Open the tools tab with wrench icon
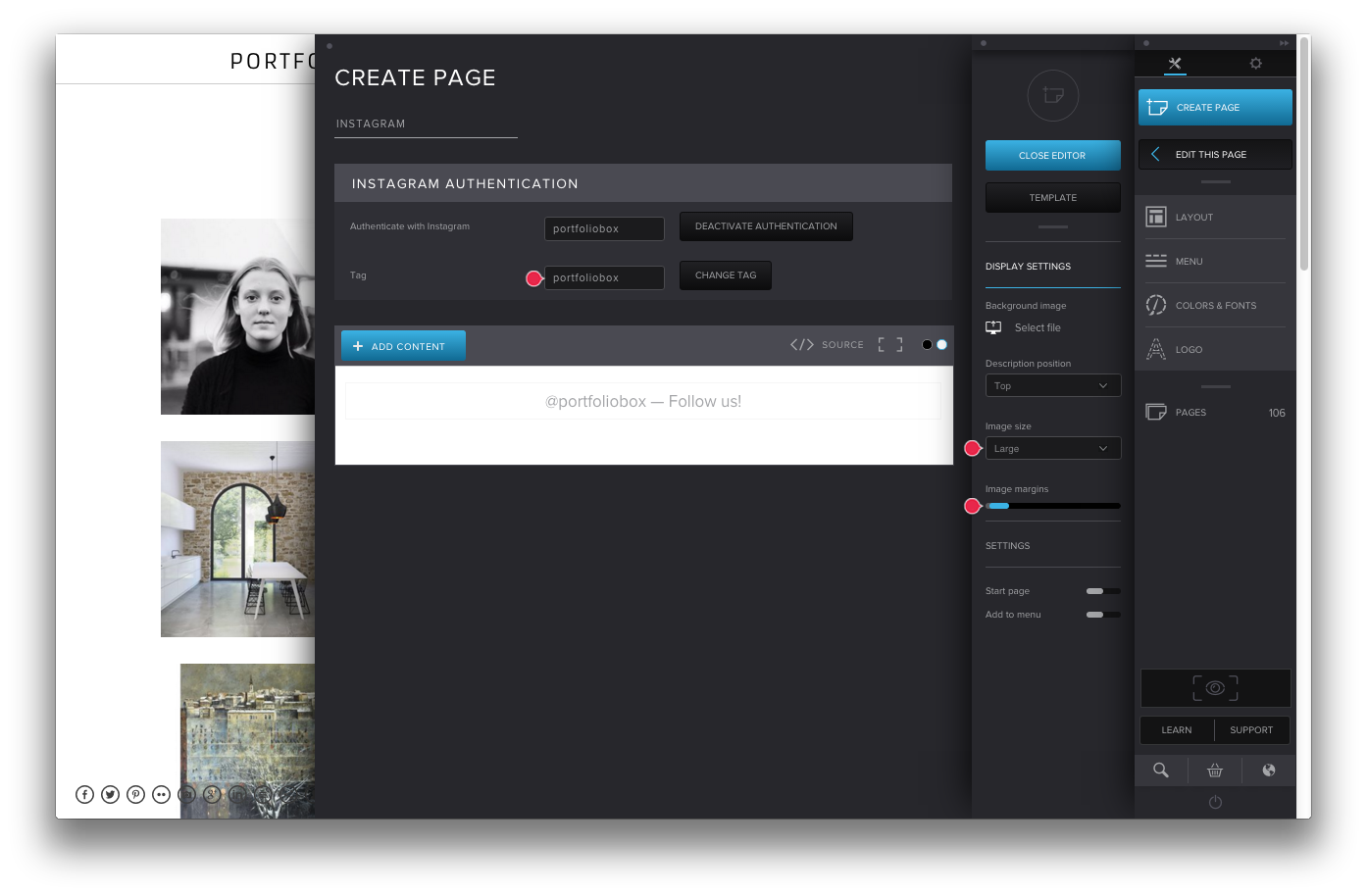The image size is (1367, 896). pos(1175,64)
